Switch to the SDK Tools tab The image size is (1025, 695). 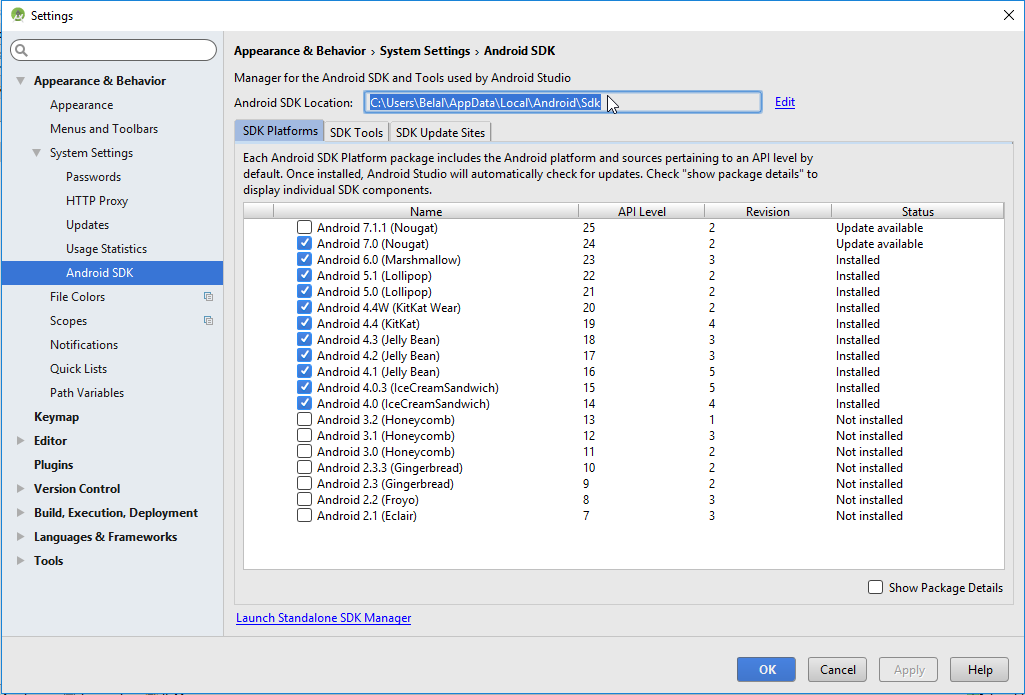[356, 132]
